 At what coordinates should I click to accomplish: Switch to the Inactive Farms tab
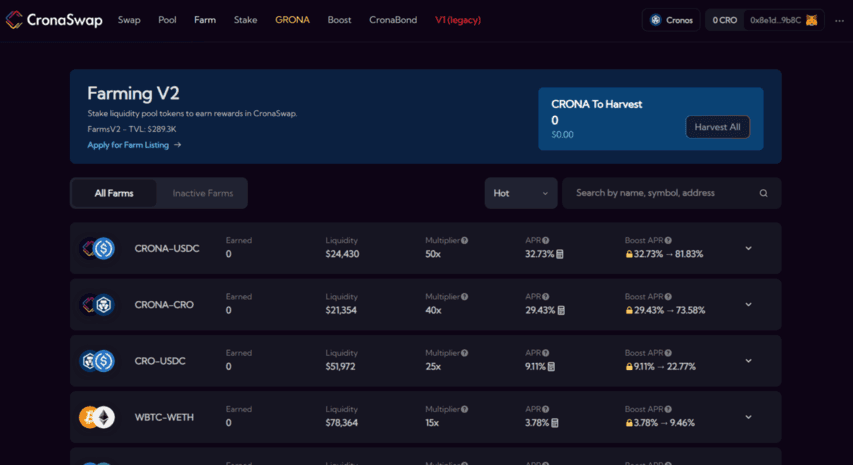[202, 193]
